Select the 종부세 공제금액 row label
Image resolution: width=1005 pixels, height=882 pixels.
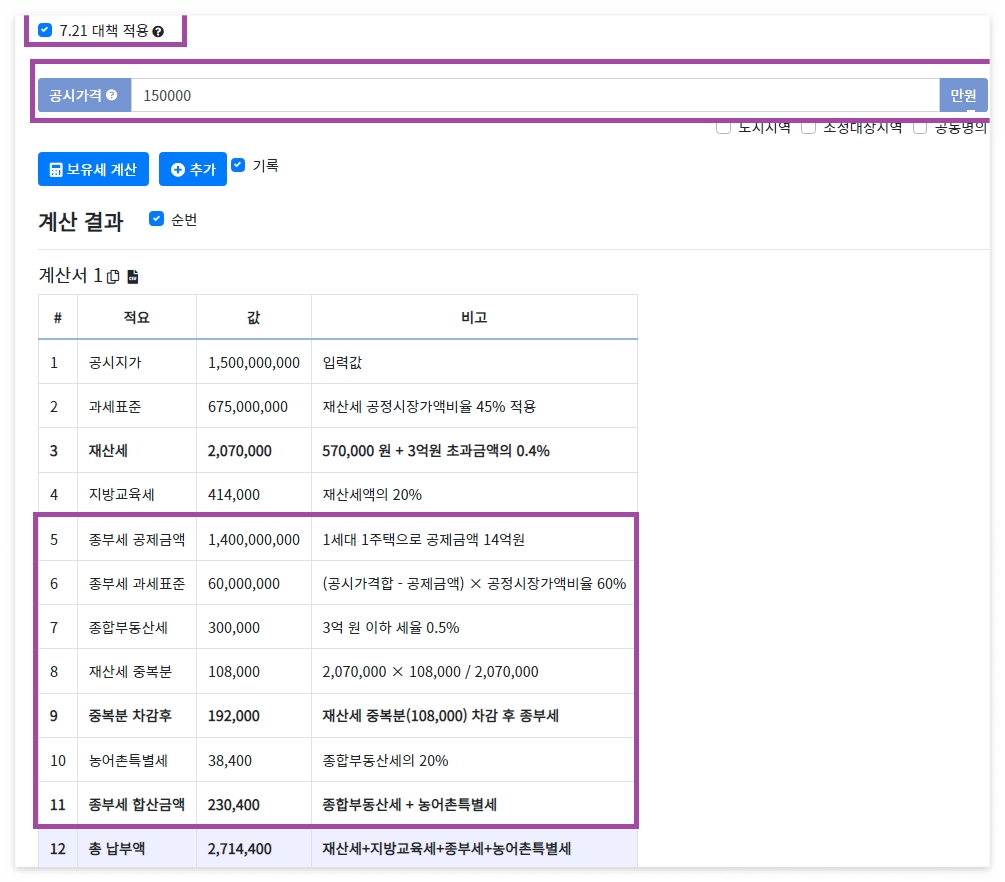[x=137, y=540]
